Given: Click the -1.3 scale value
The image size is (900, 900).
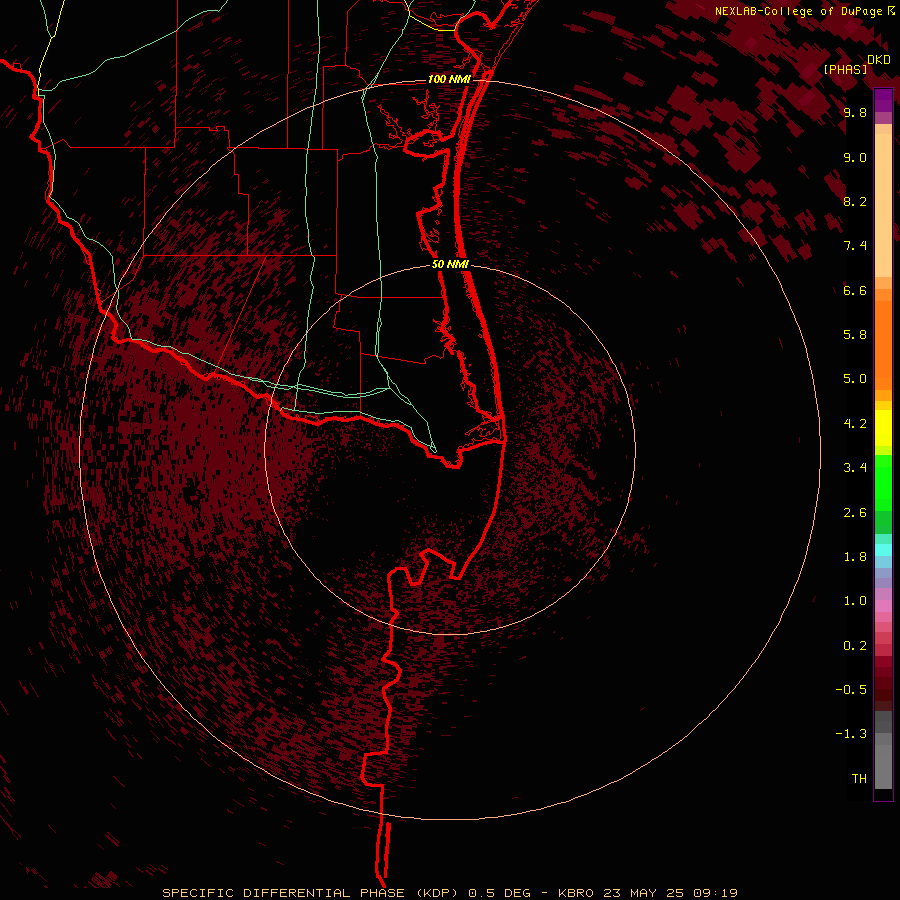Looking at the screenshot, I should [851, 734].
